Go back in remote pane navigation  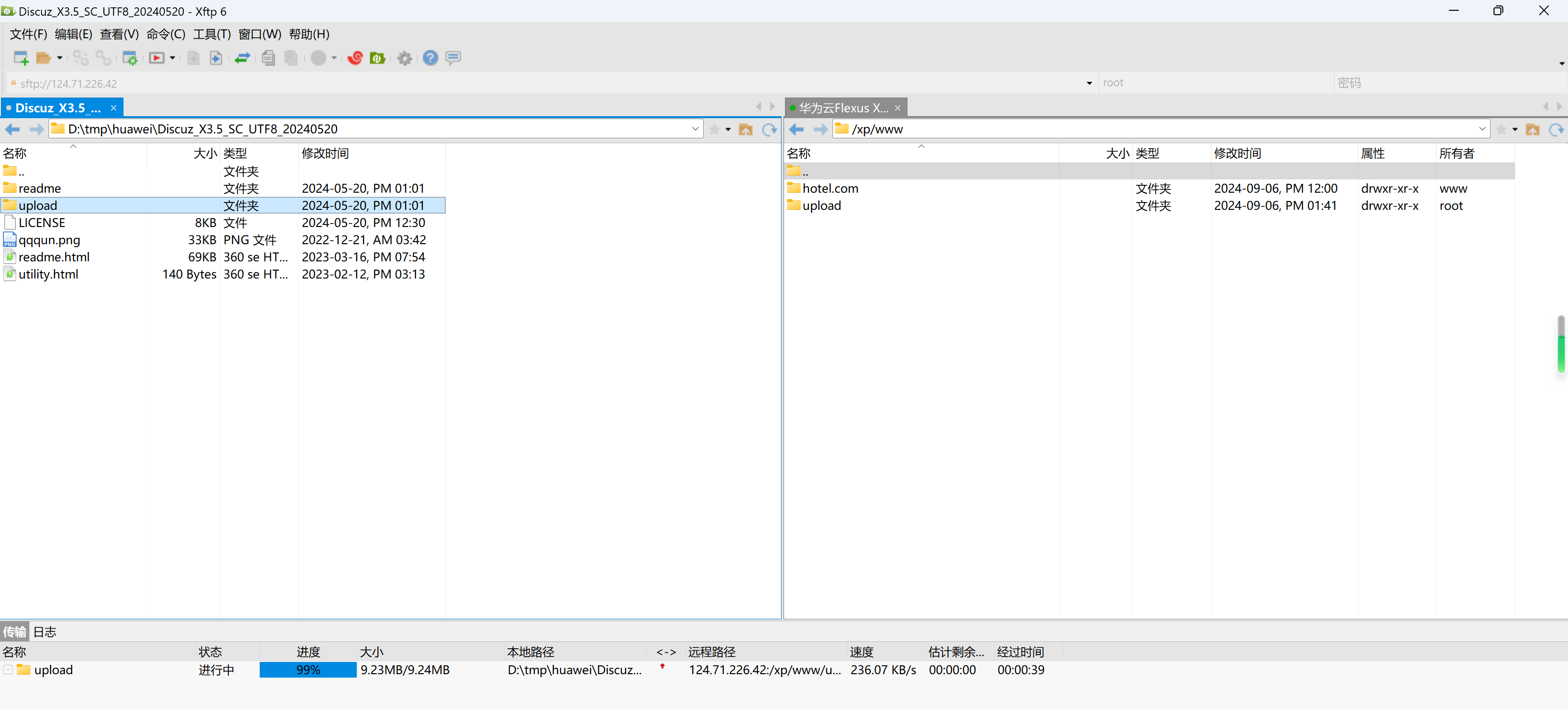[x=797, y=129]
